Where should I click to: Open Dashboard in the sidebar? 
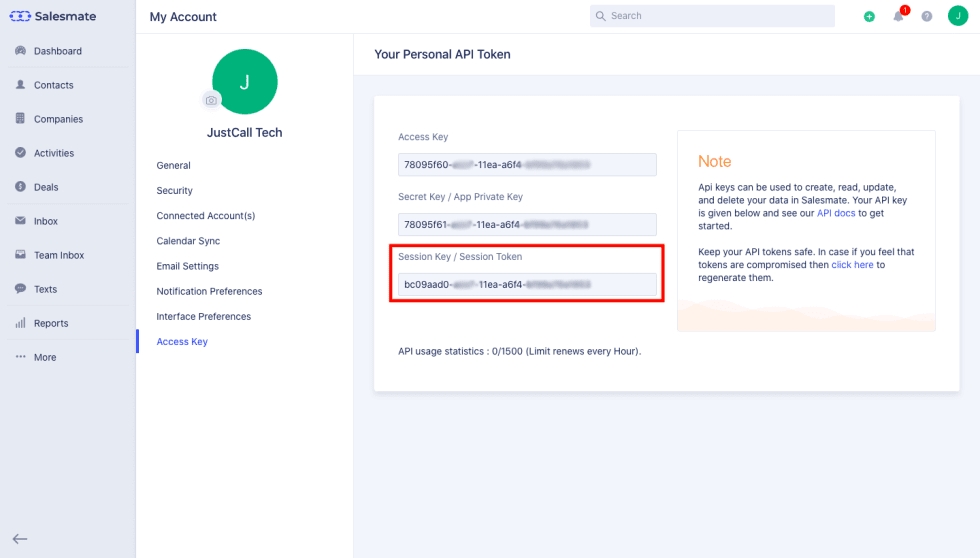coord(58,51)
